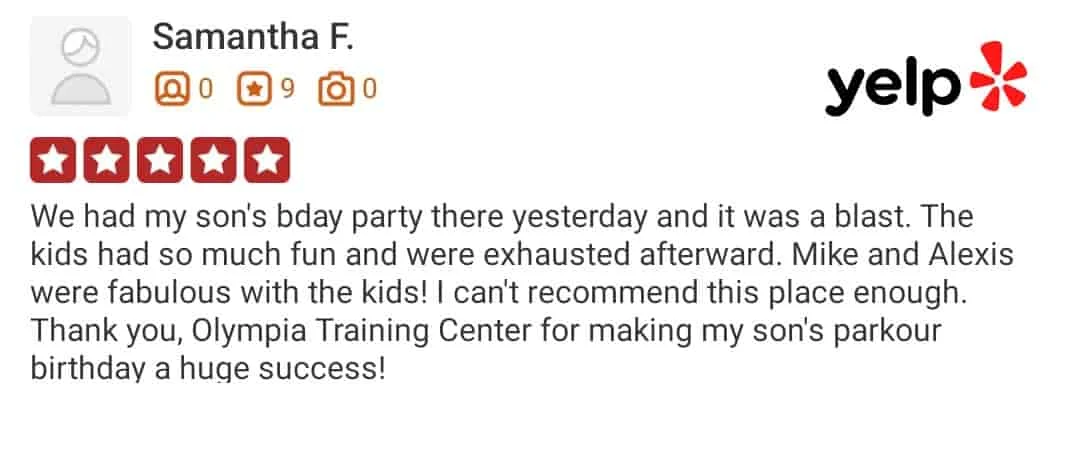Image resolution: width=1071 pixels, height=468 pixels.
Task: Click the yelp wordmark text
Action: point(893,87)
